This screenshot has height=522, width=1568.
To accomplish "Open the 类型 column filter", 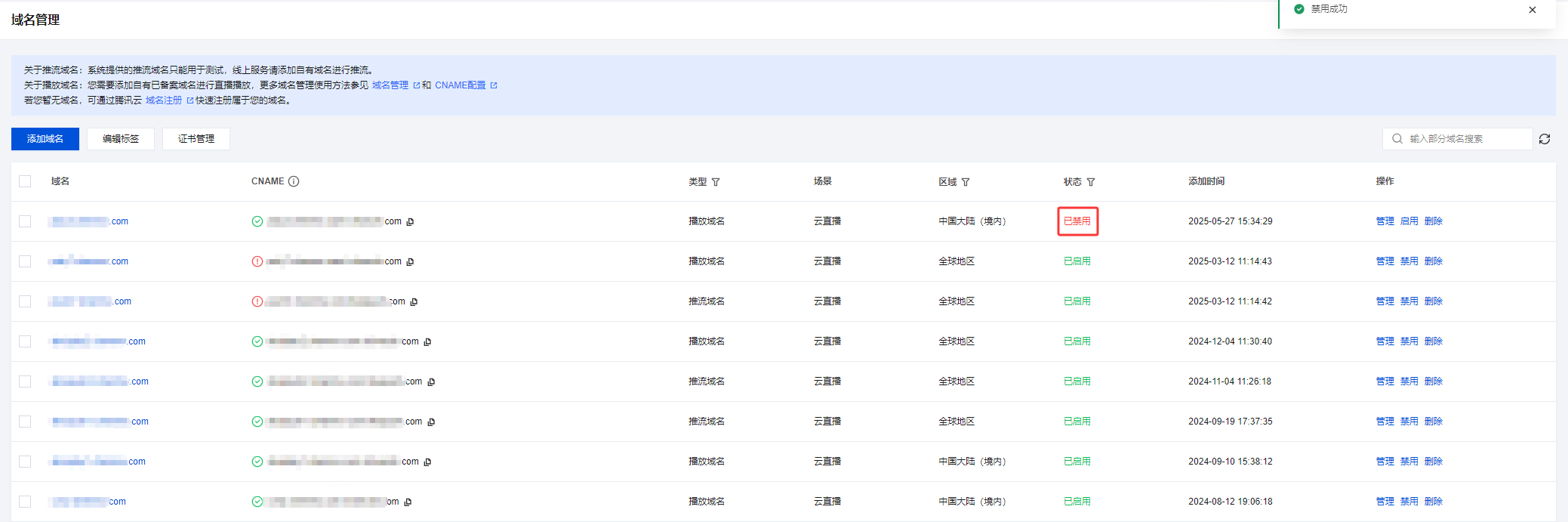I will (716, 182).
